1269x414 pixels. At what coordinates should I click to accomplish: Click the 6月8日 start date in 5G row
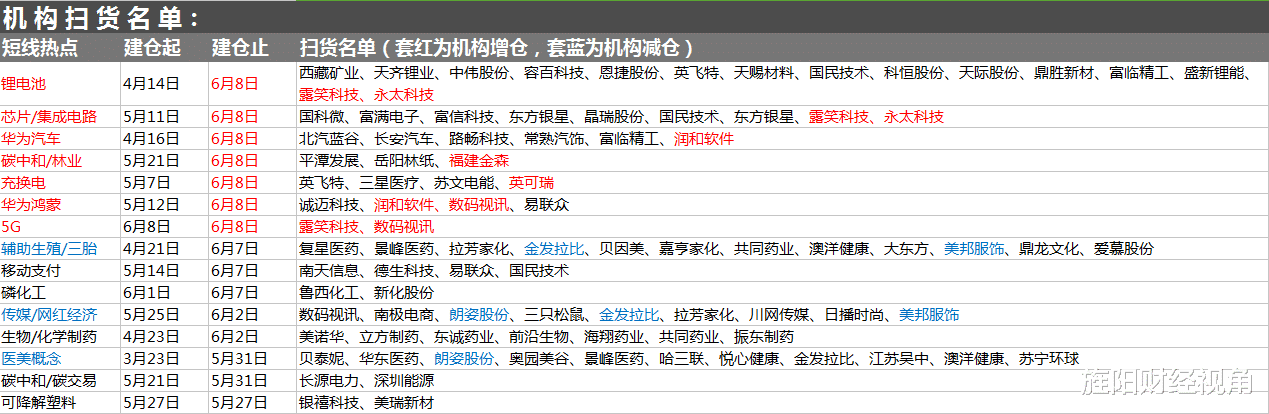(x=145, y=226)
